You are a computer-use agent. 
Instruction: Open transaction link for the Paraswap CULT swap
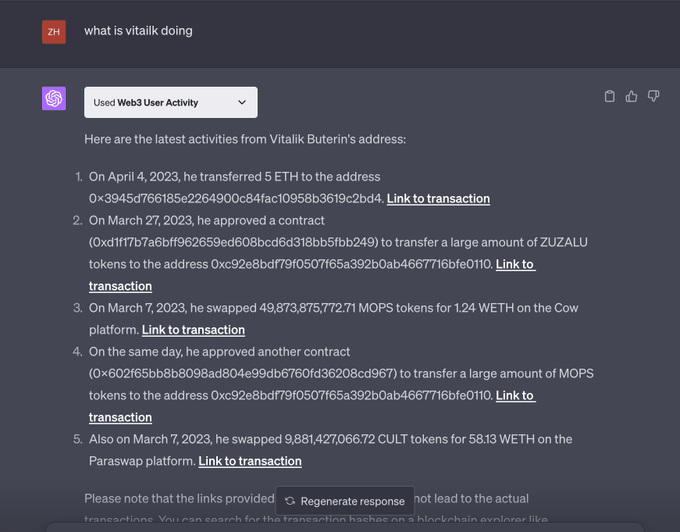[x=250, y=461]
